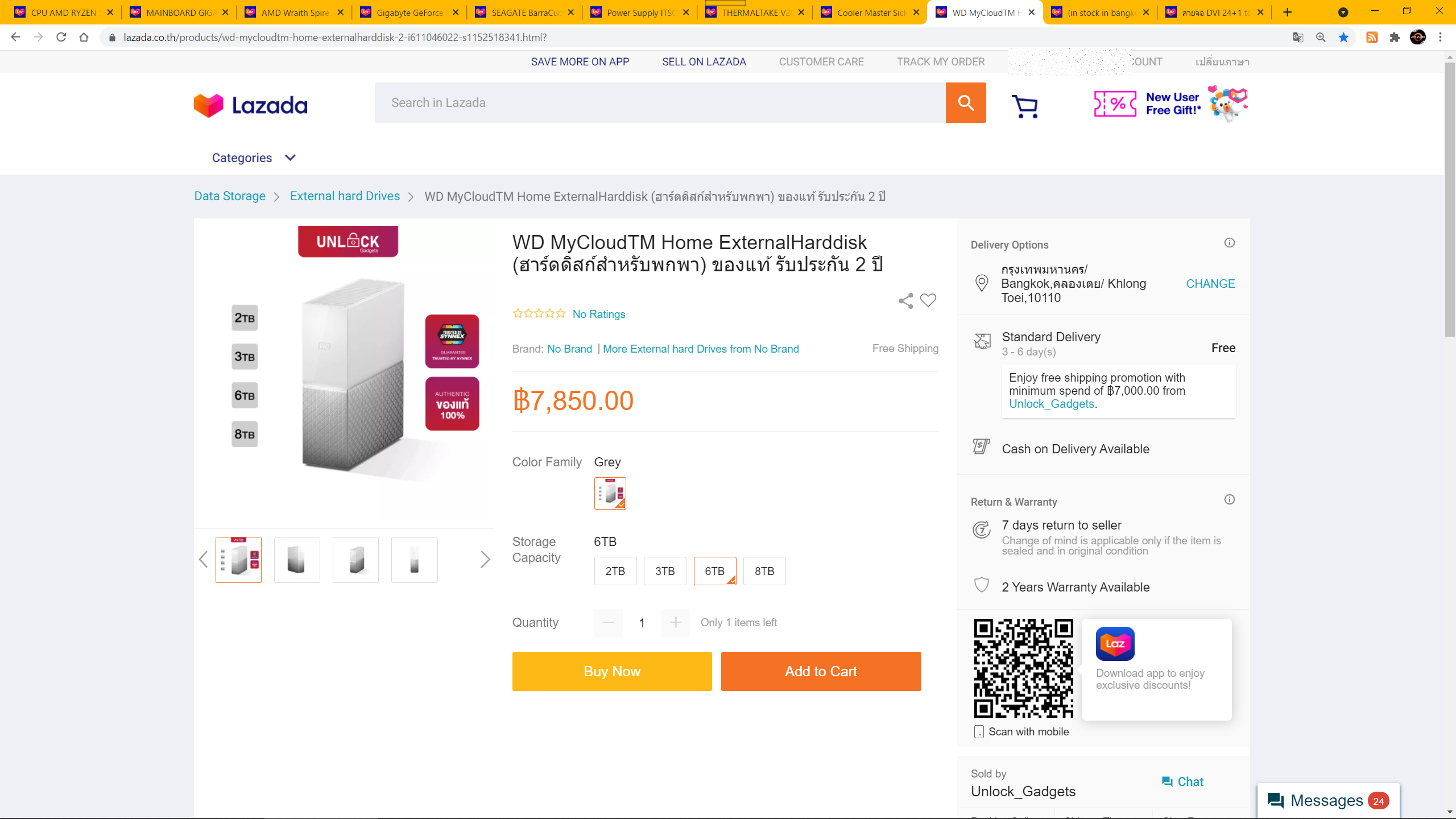Show next product thumbnails arrow
This screenshot has height=819, width=1456.
[485, 560]
